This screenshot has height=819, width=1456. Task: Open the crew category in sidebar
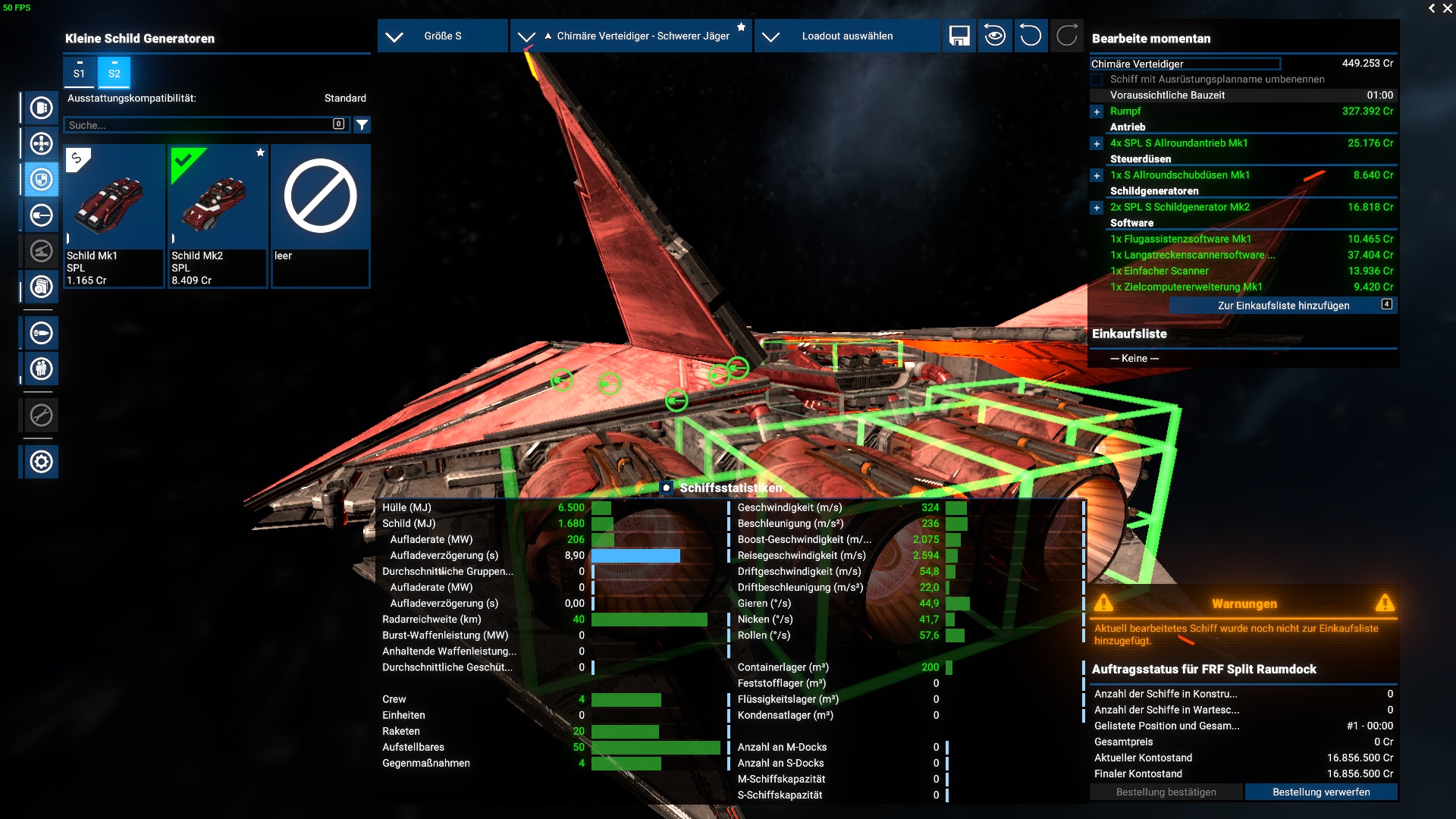(x=41, y=369)
